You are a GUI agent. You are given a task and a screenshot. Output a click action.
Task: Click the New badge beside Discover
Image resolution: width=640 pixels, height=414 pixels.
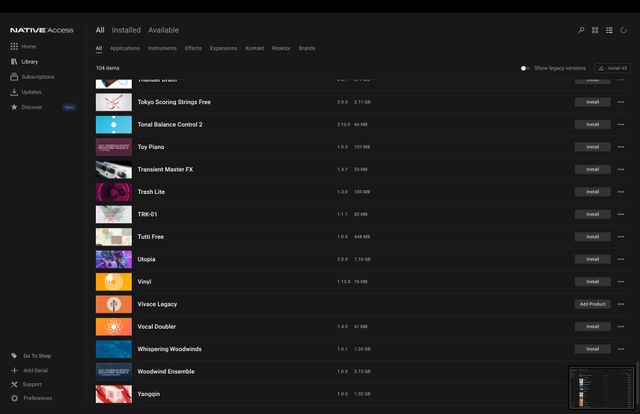point(69,107)
